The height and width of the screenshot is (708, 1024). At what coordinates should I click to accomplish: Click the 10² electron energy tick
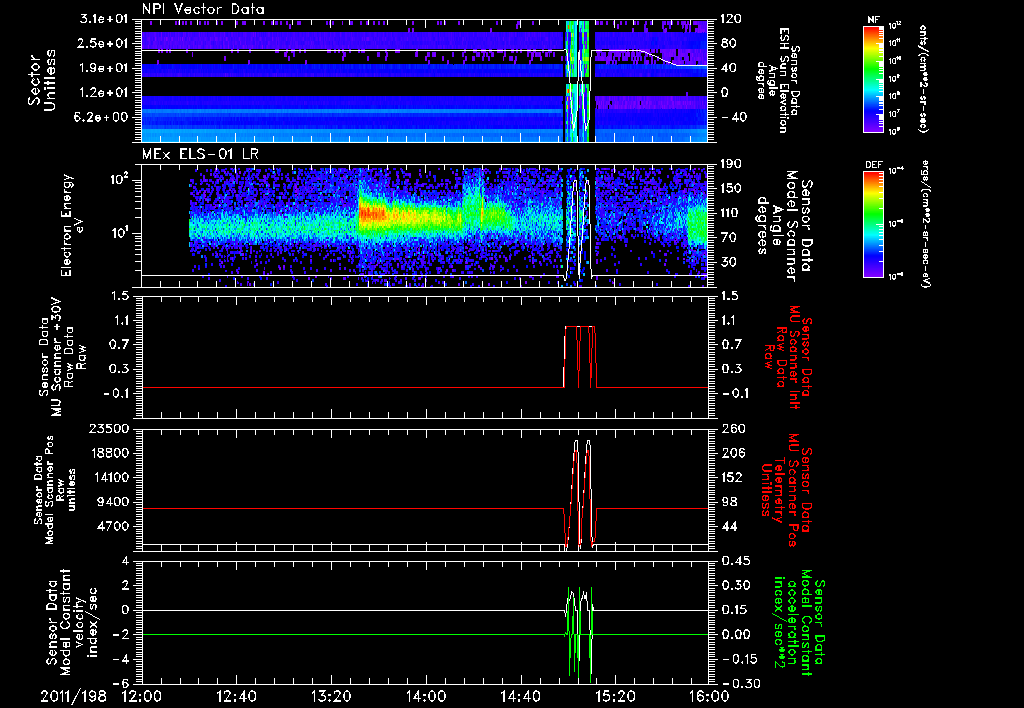(x=118, y=180)
